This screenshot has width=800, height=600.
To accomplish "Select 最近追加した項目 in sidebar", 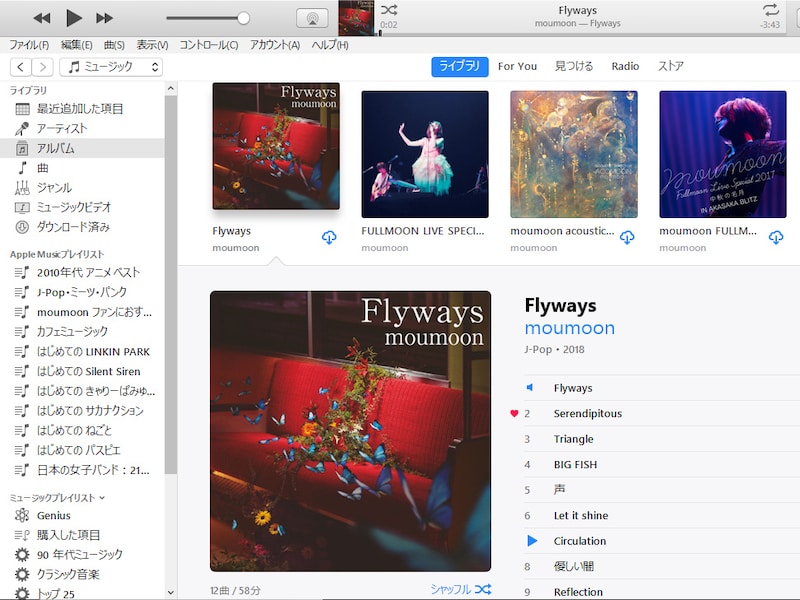I will (82, 109).
